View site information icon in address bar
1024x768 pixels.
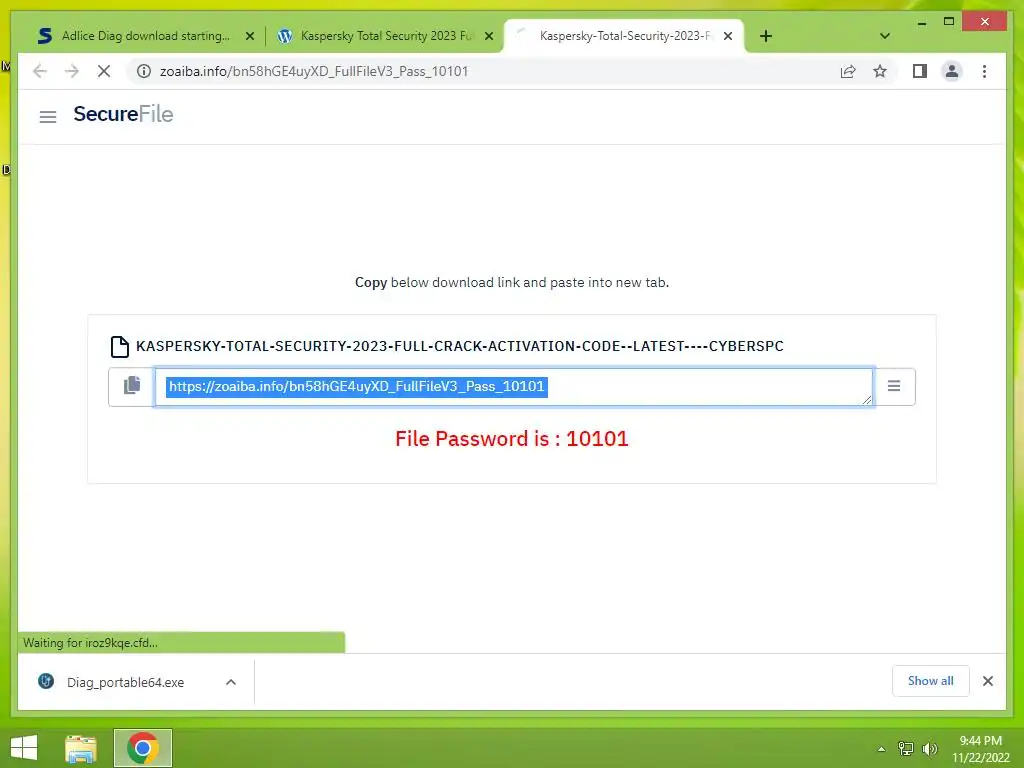tap(144, 71)
